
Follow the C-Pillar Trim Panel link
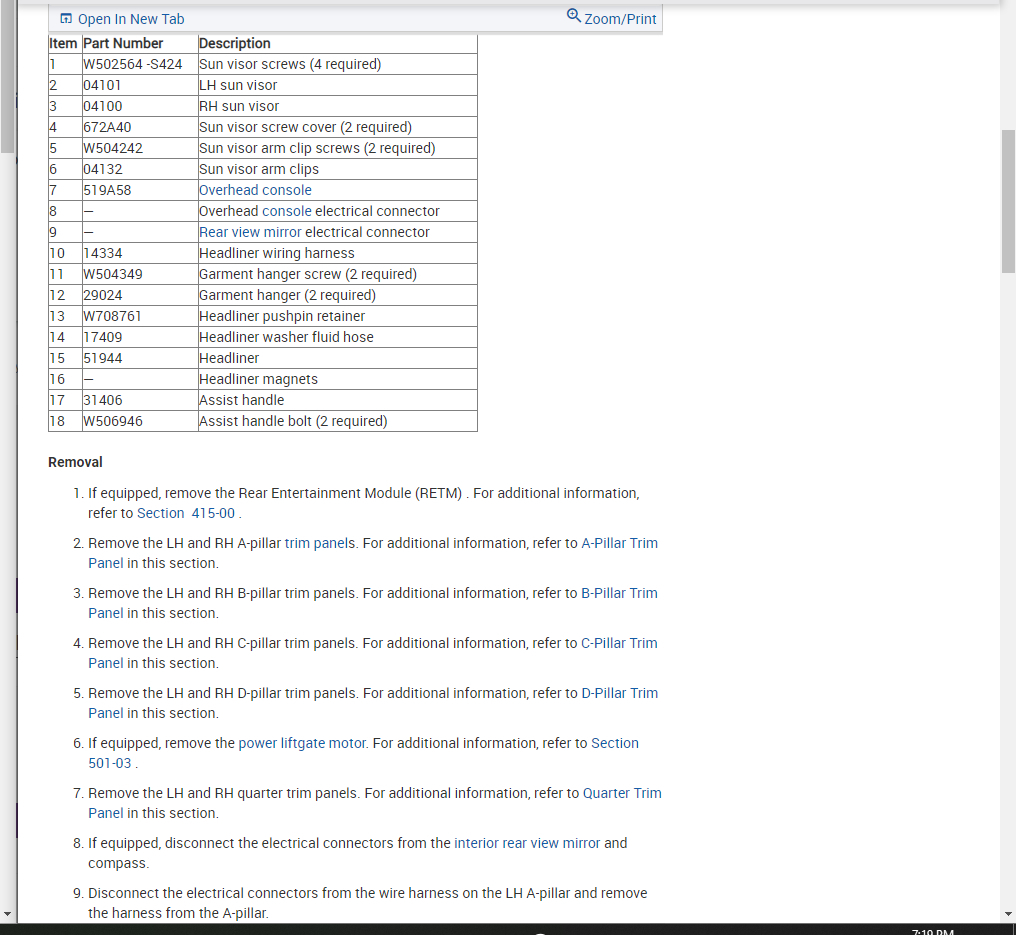click(x=619, y=643)
